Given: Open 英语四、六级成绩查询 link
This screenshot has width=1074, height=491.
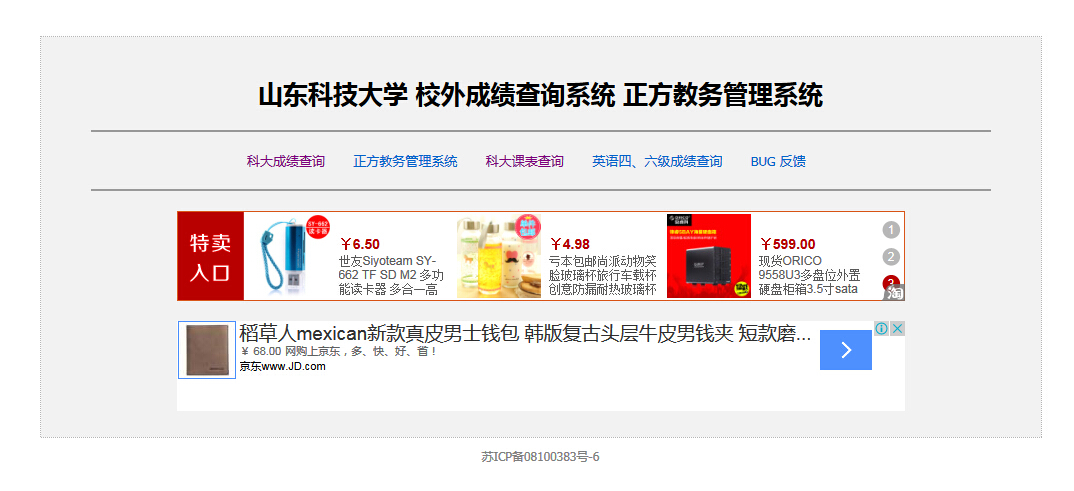Looking at the screenshot, I should pyautogui.click(x=657, y=162).
